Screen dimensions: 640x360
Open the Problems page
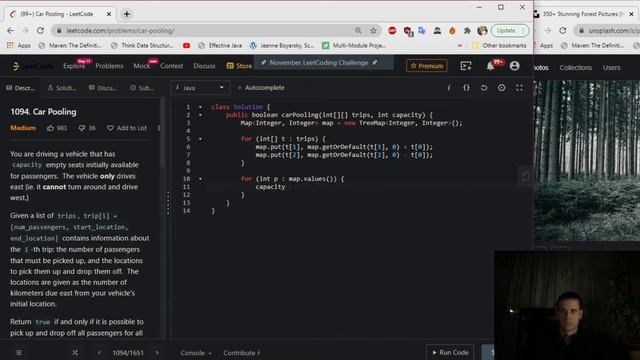point(109,66)
